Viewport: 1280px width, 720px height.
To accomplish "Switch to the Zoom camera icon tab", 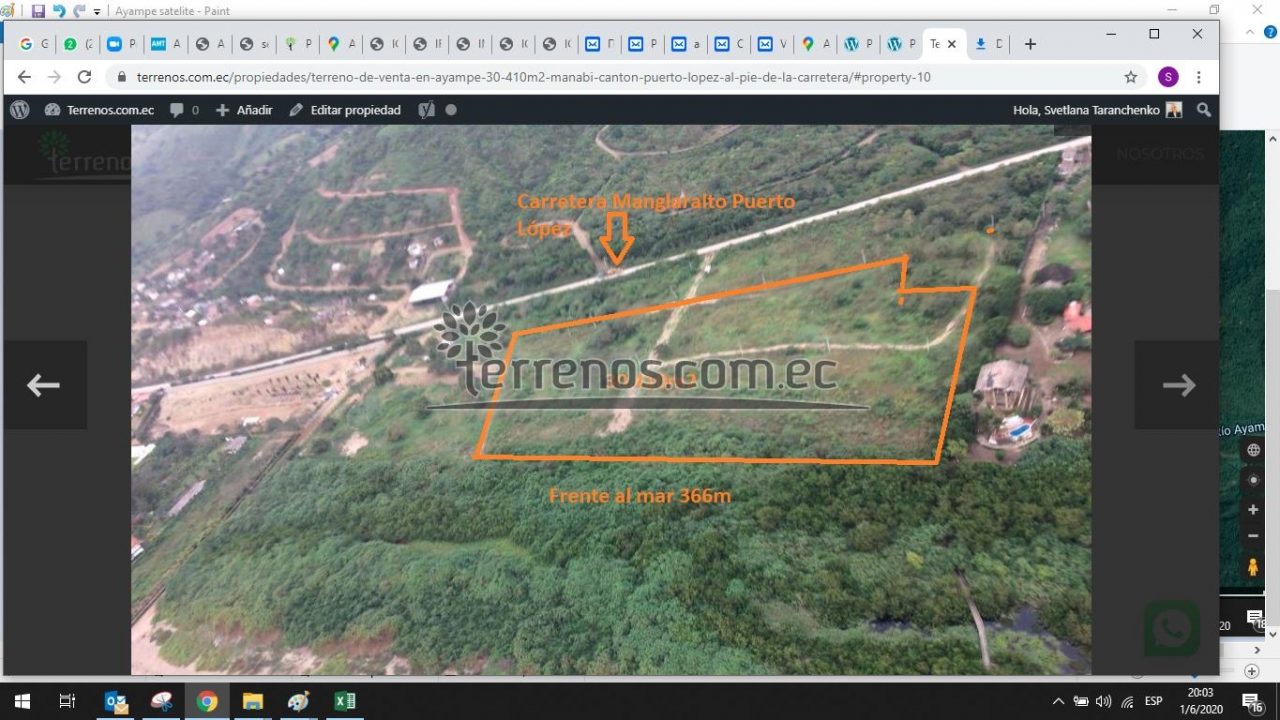I will pos(121,44).
